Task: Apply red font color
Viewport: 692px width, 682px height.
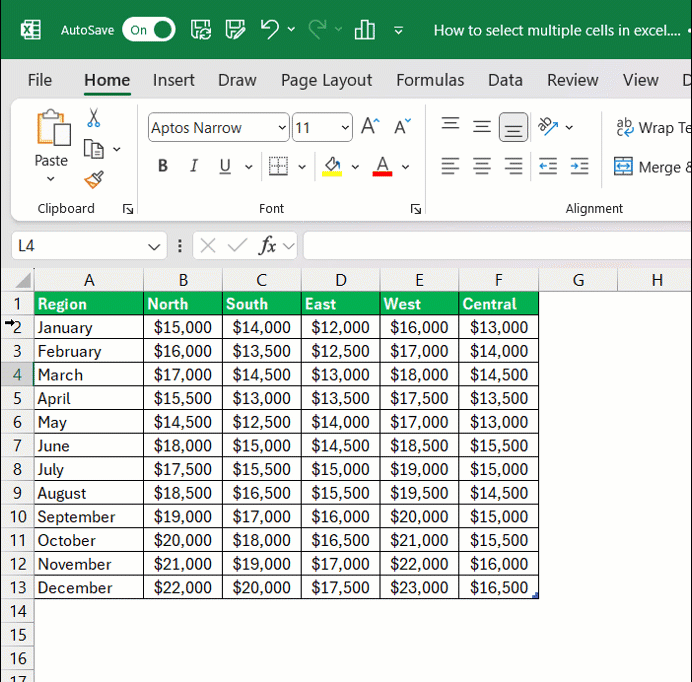Action: coord(382,166)
